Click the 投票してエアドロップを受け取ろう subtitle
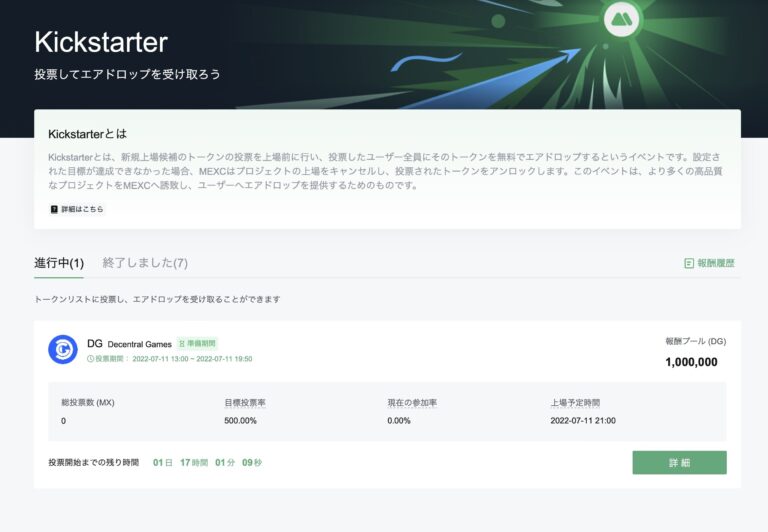Image resolution: width=768 pixels, height=532 pixels. 127,74
